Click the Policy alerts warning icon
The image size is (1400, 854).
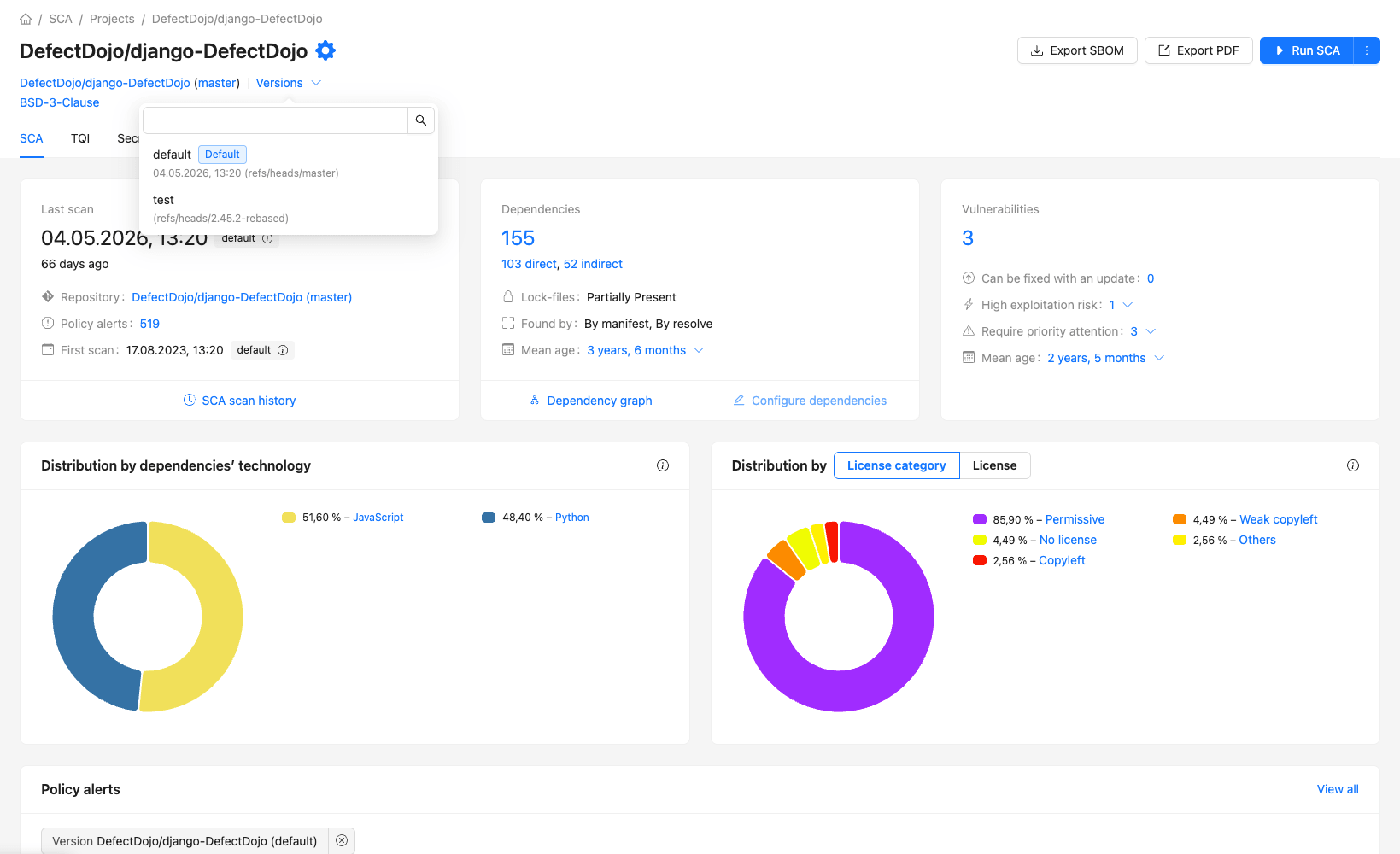[48, 323]
